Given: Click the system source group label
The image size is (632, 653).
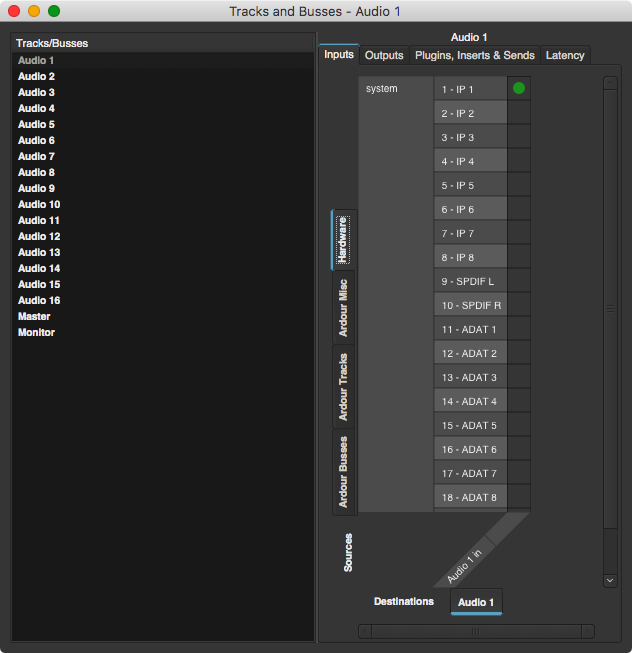Looking at the screenshot, I should 382,89.
